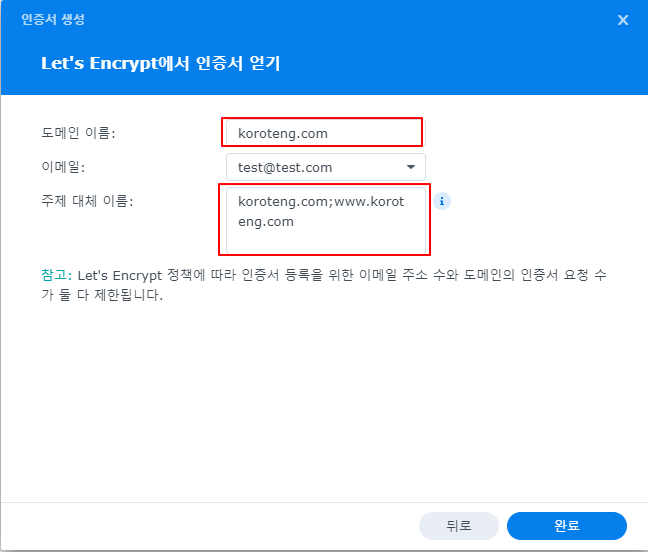Click the 도메인 이름 label
Screen dimensions: 648x552
(78, 133)
